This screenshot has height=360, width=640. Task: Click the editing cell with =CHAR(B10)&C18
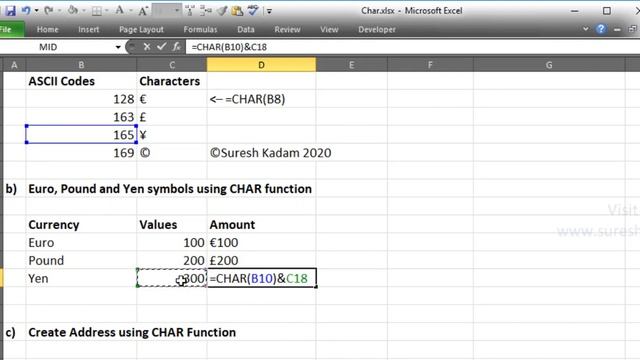pos(261,278)
